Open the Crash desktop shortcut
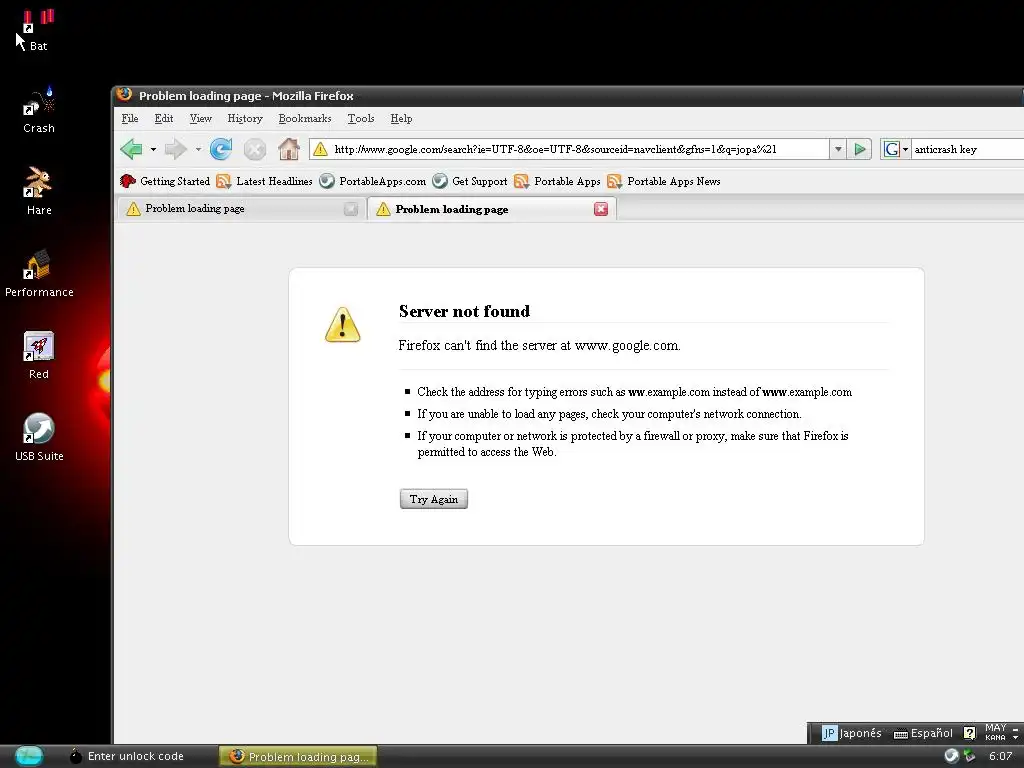The width and height of the screenshot is (1024, 768). [x=39, y=110]
